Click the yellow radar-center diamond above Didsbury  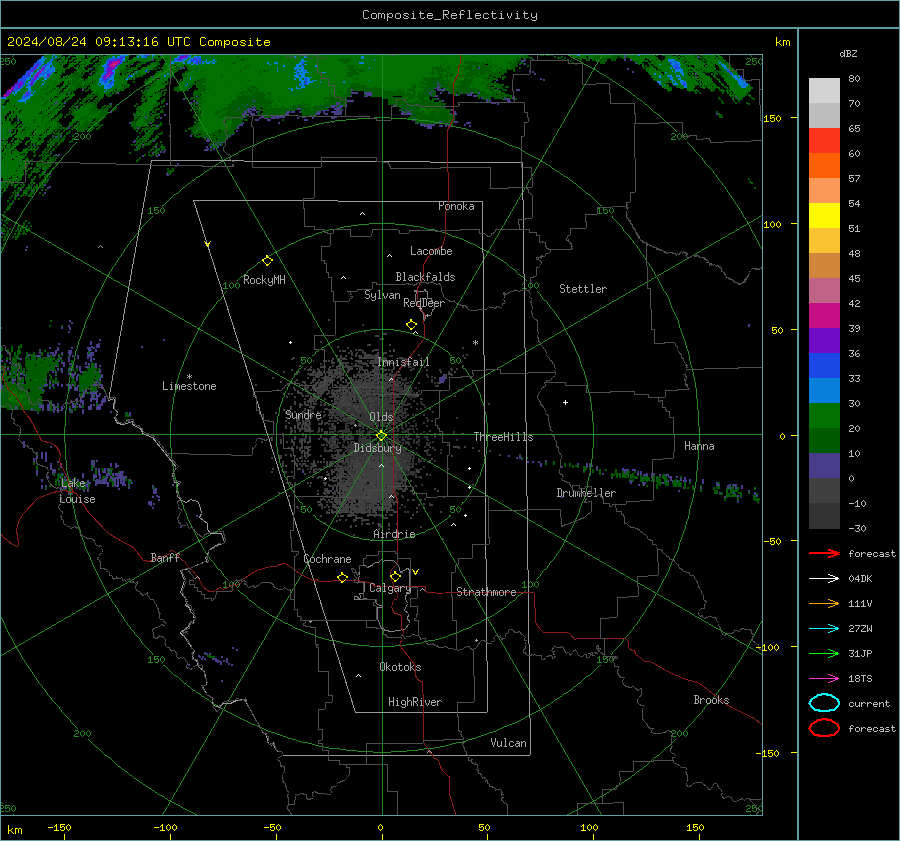coord(381,436)
